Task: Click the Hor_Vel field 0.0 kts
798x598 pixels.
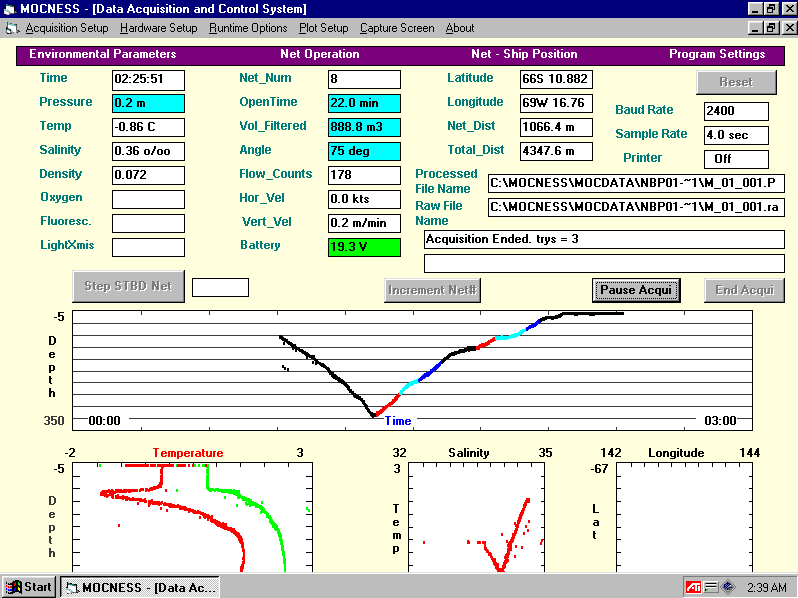Action: tap(364, 199)
